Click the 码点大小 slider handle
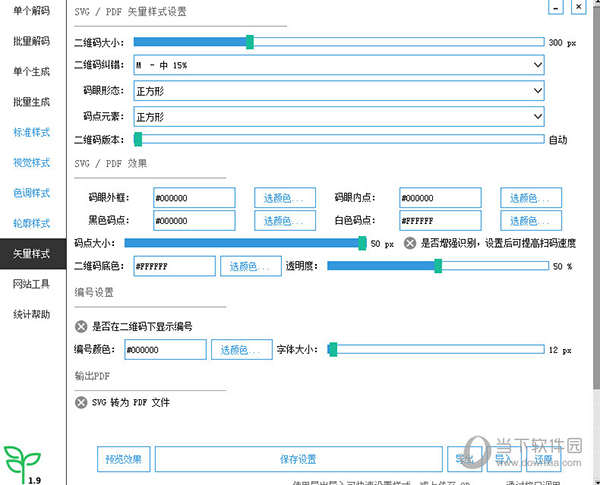 pyautogui.click(x=362, y=243)
